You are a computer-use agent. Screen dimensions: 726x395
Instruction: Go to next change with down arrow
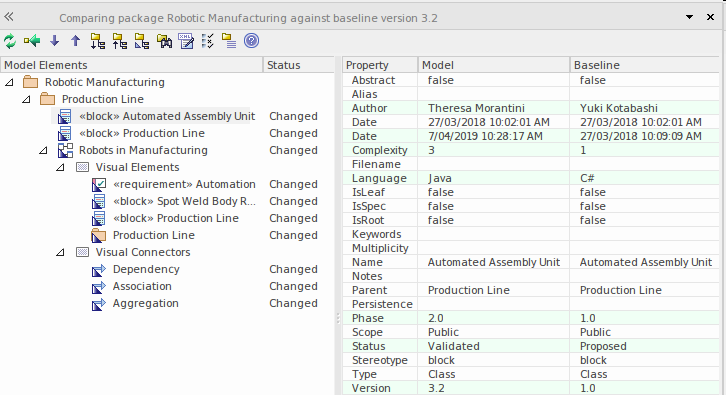[x=55, y=41]
